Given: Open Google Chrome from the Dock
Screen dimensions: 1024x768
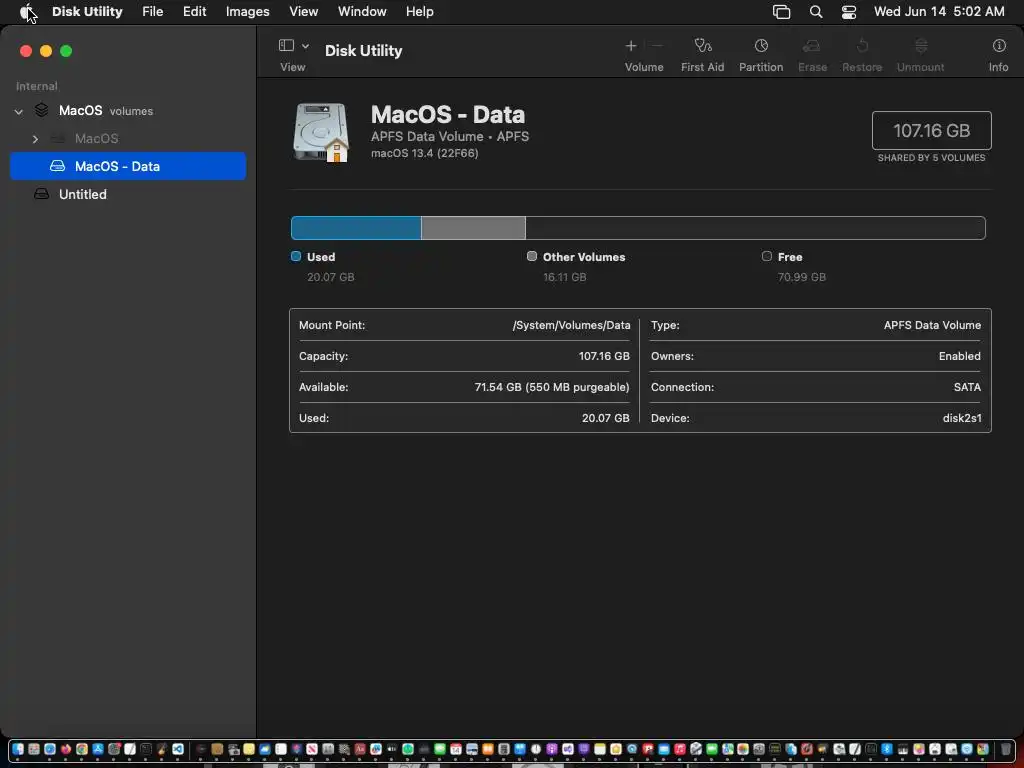Looking at the screenshot, I should tap(82, 749).
